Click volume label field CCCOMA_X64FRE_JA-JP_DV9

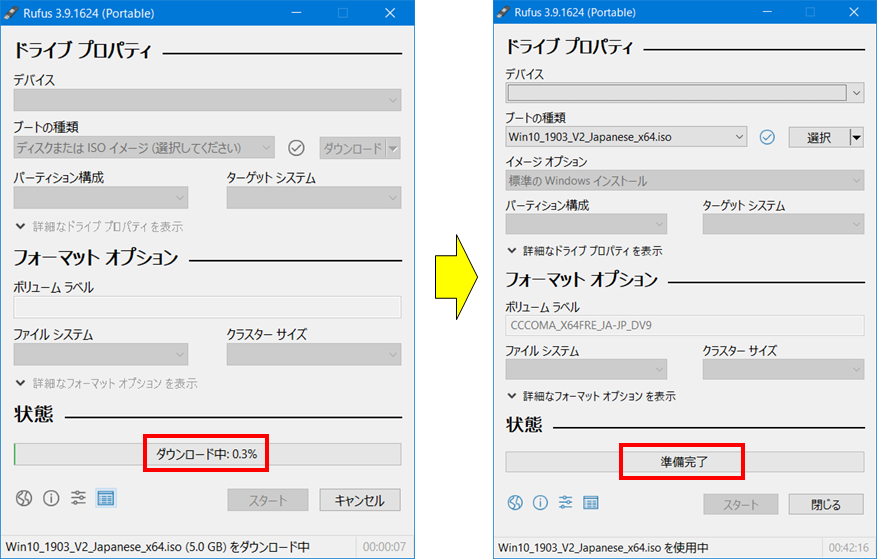pyautogui.click(x=685, y=325)
